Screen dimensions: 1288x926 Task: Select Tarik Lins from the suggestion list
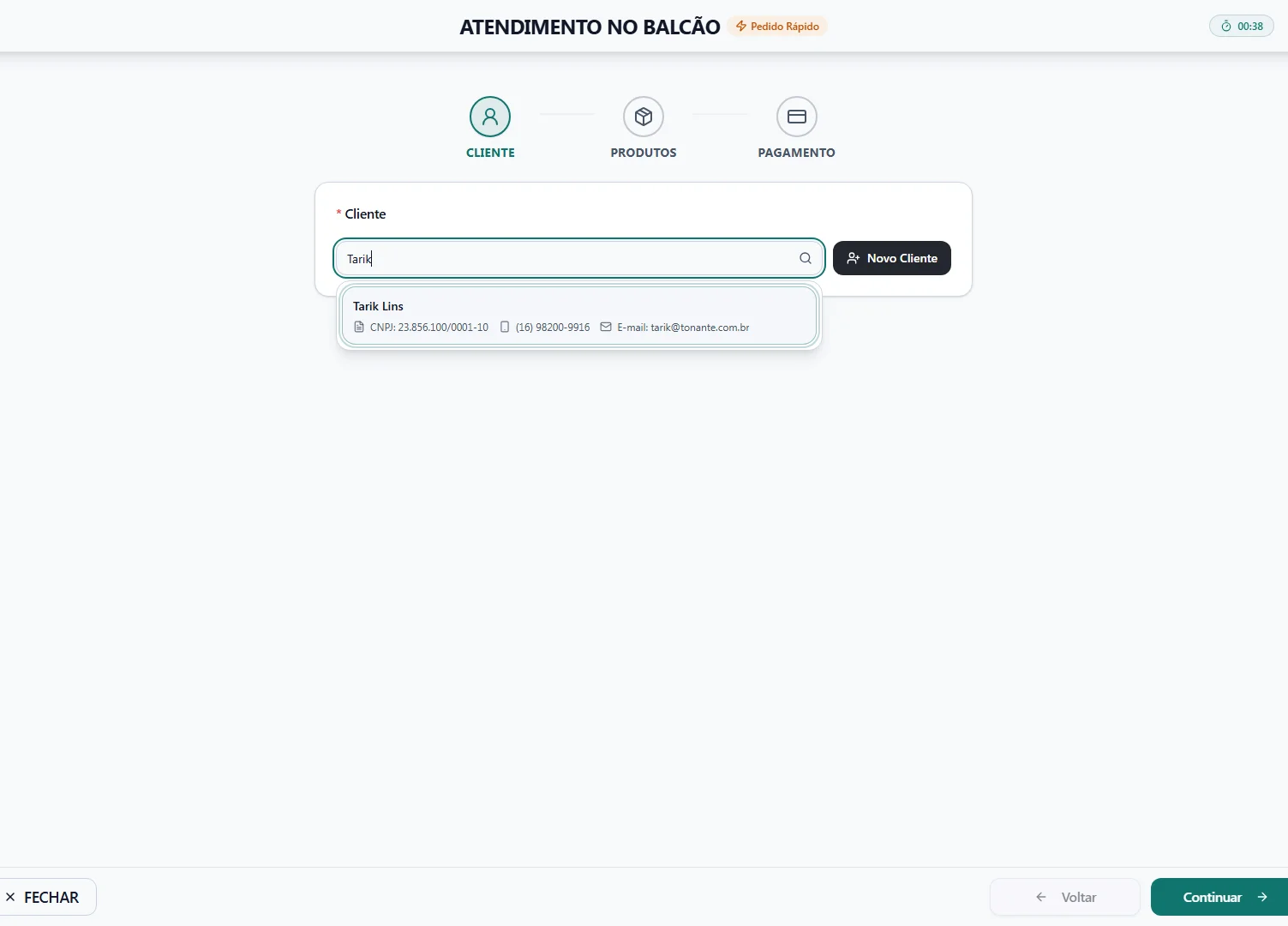pos(579,316)
